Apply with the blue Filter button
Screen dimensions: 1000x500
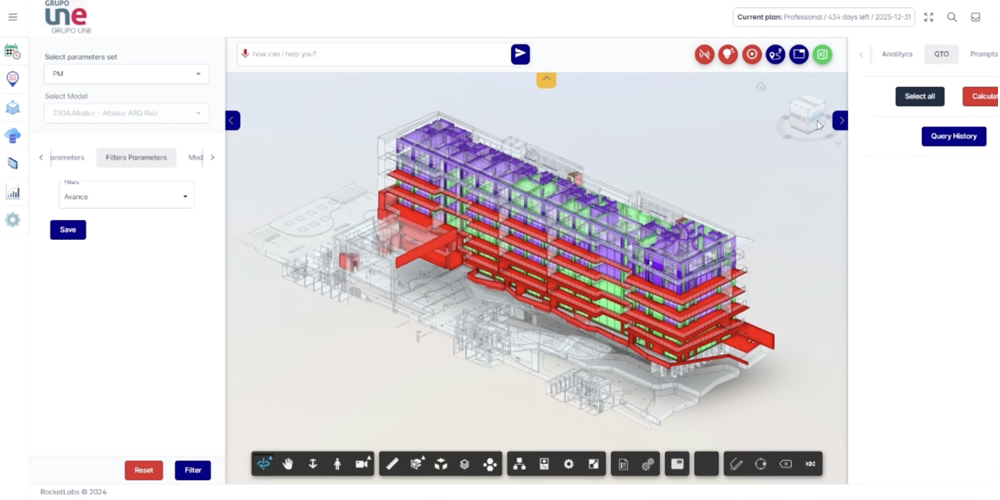[193, 470]
